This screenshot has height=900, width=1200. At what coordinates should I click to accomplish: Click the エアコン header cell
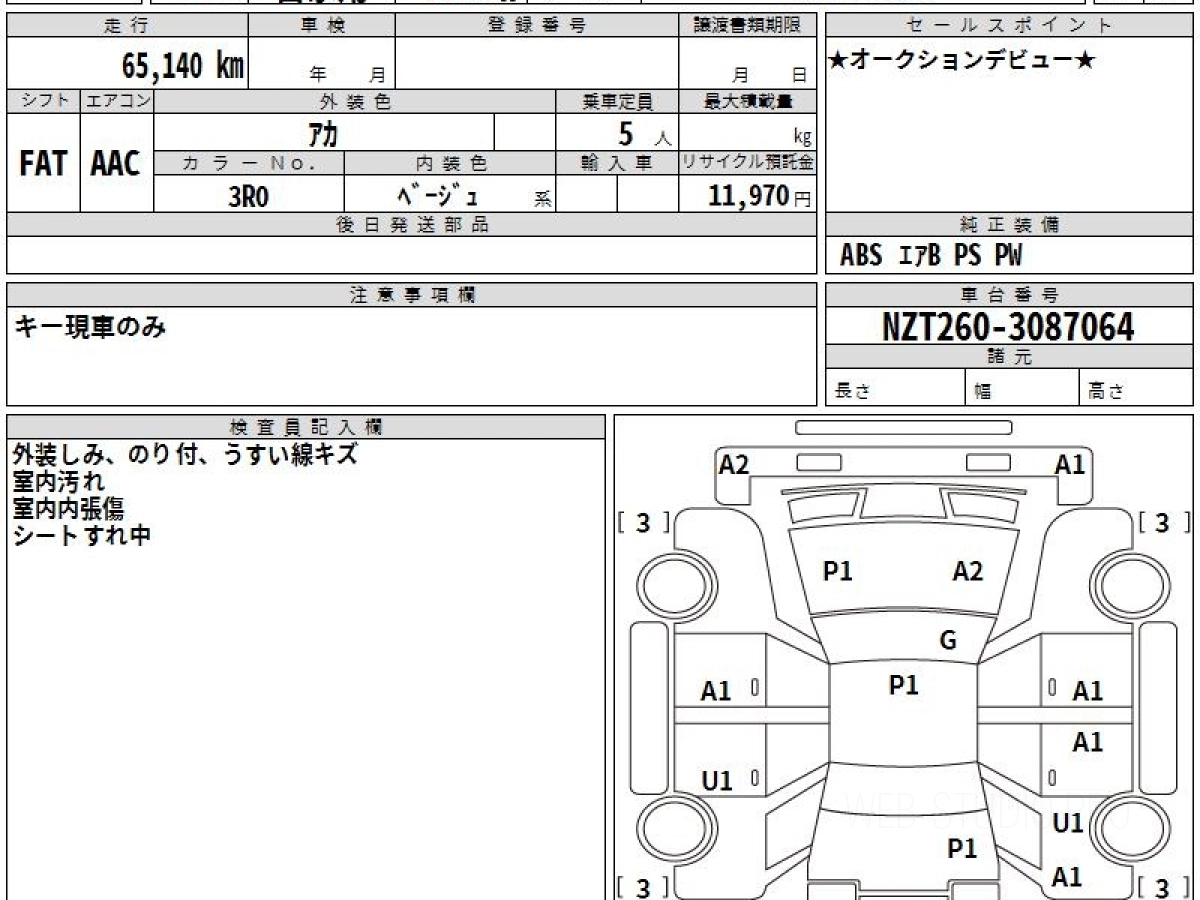(x=117, y=101)
